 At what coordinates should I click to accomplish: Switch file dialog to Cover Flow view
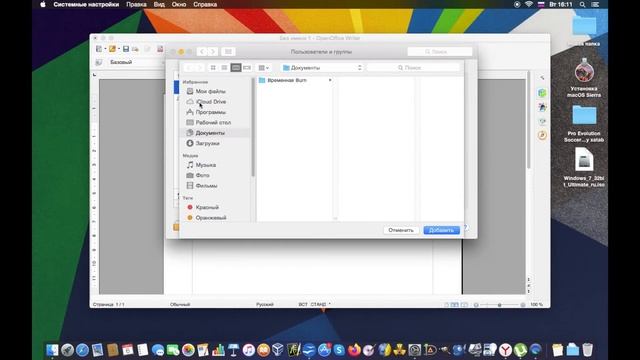pos(247,68)
